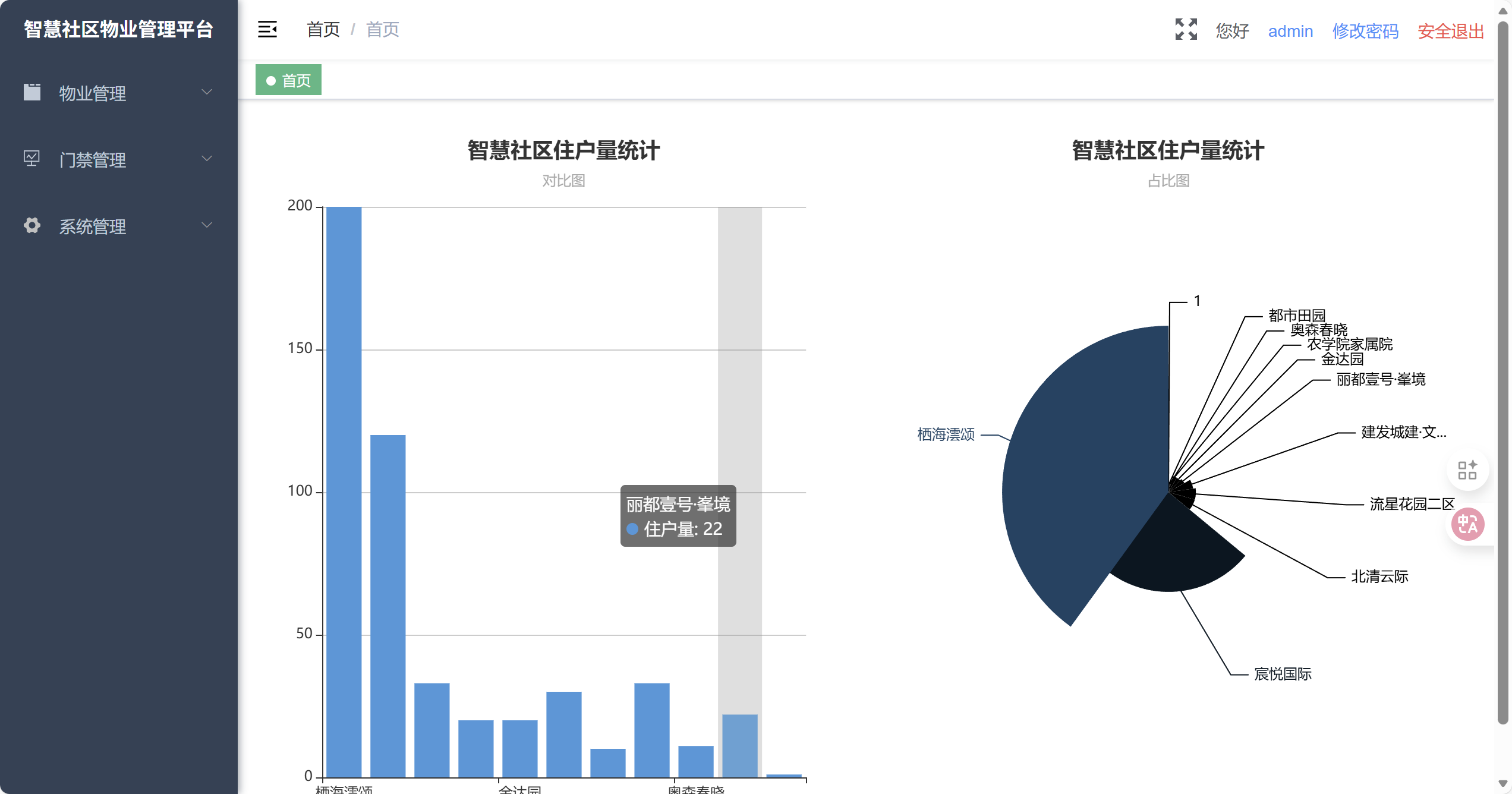Open the 首页 tag tab
1512x794 pixels.
tap(296, 80)
